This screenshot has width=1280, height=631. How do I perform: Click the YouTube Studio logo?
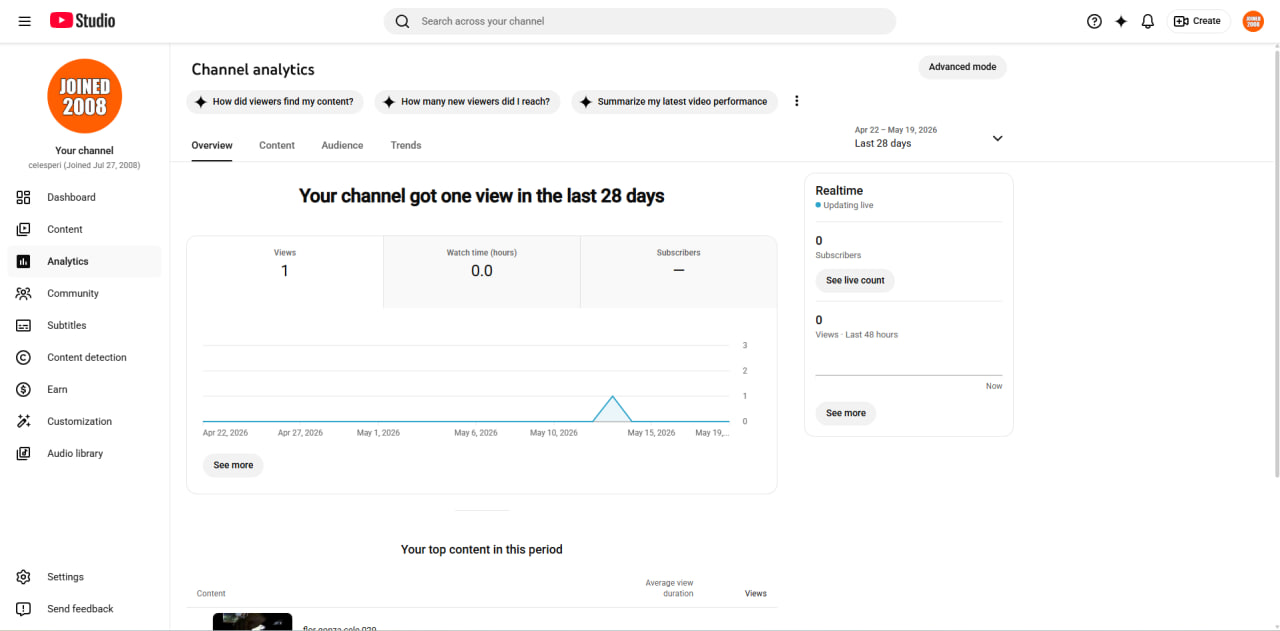[83, 21]
